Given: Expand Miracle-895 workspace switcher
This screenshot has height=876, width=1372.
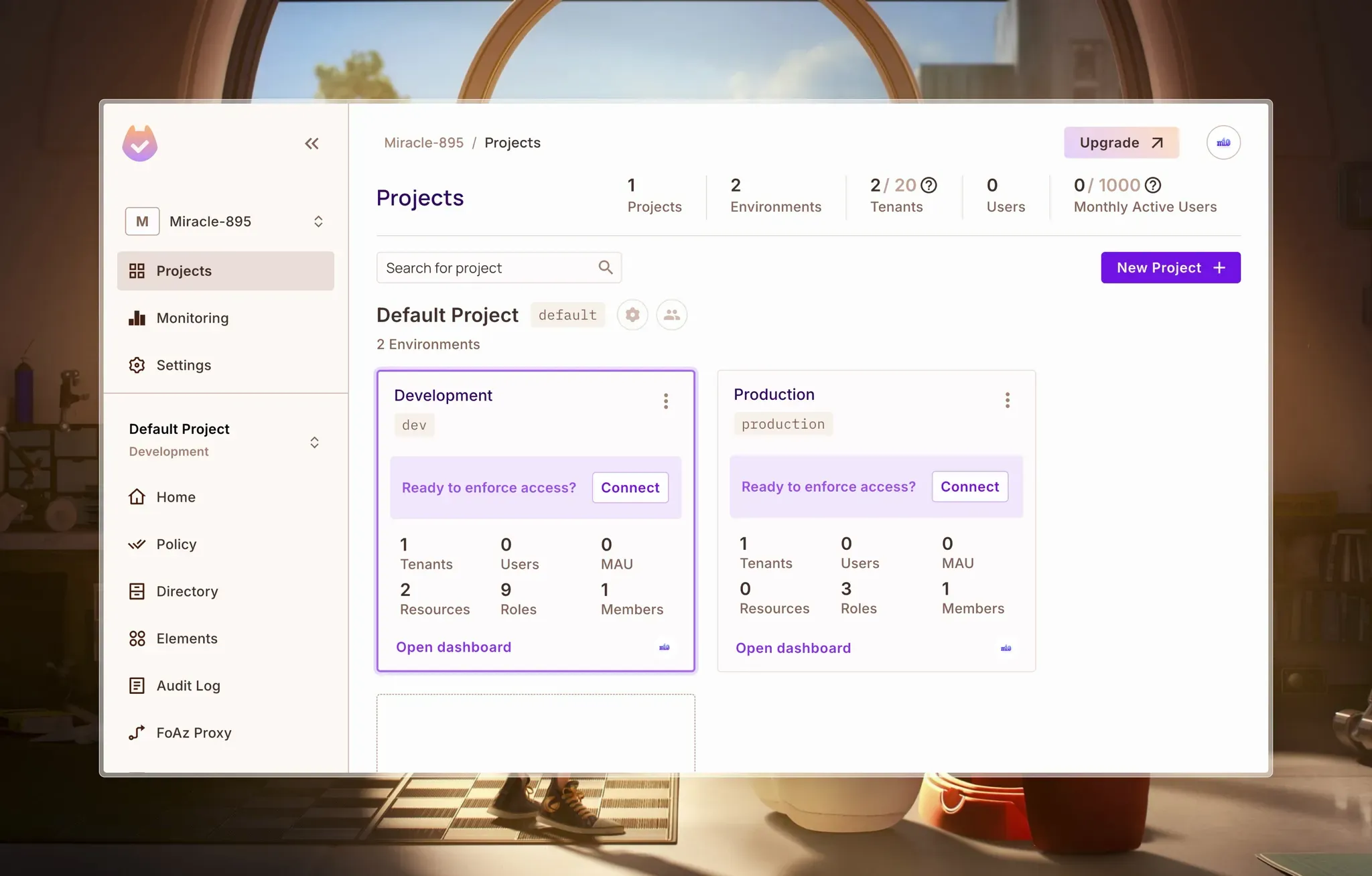Looking at the screenshot, I should click(x=318, y=222).
